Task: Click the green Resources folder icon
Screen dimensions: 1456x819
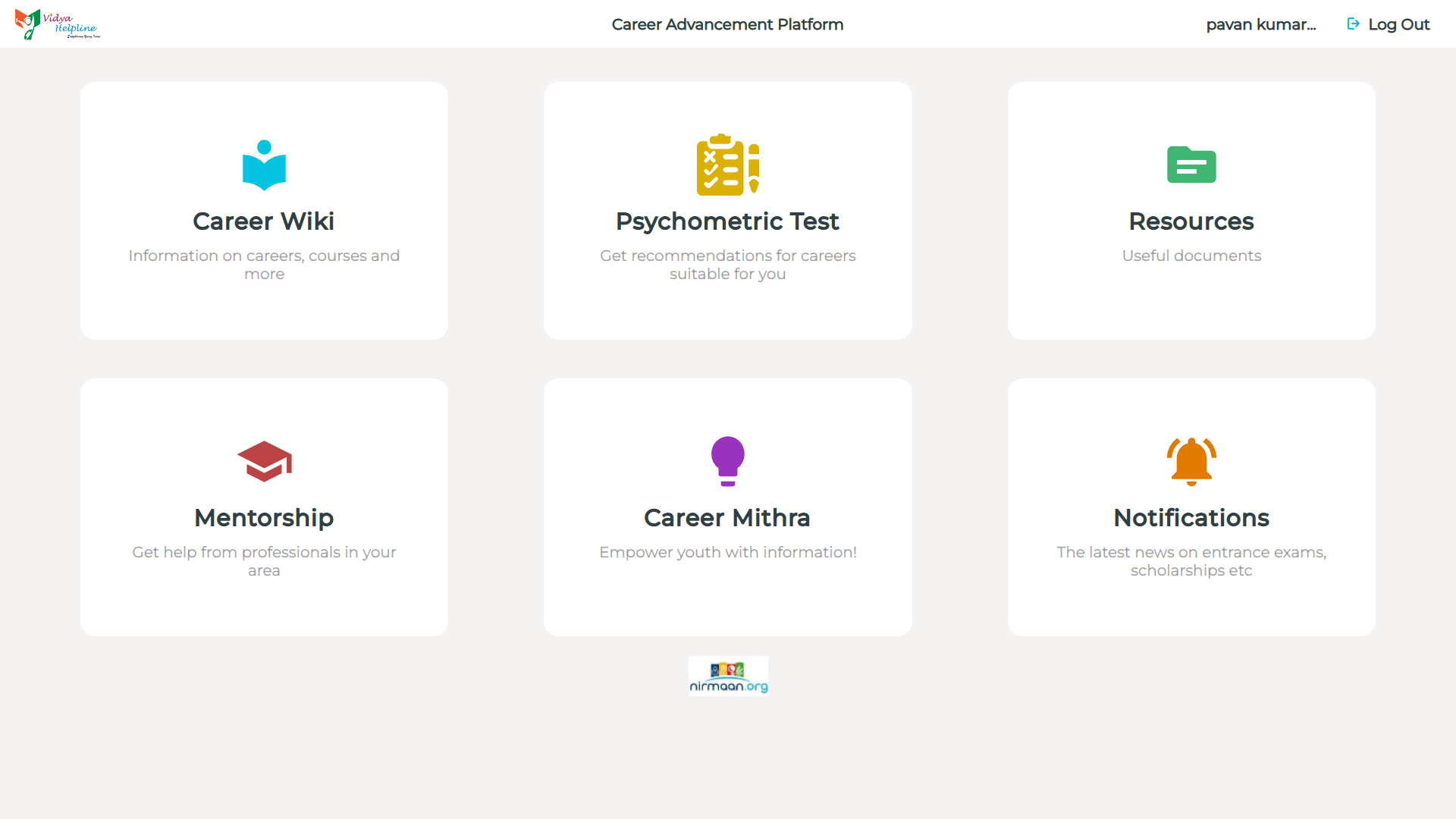Action: click(x=1191, y=165)
